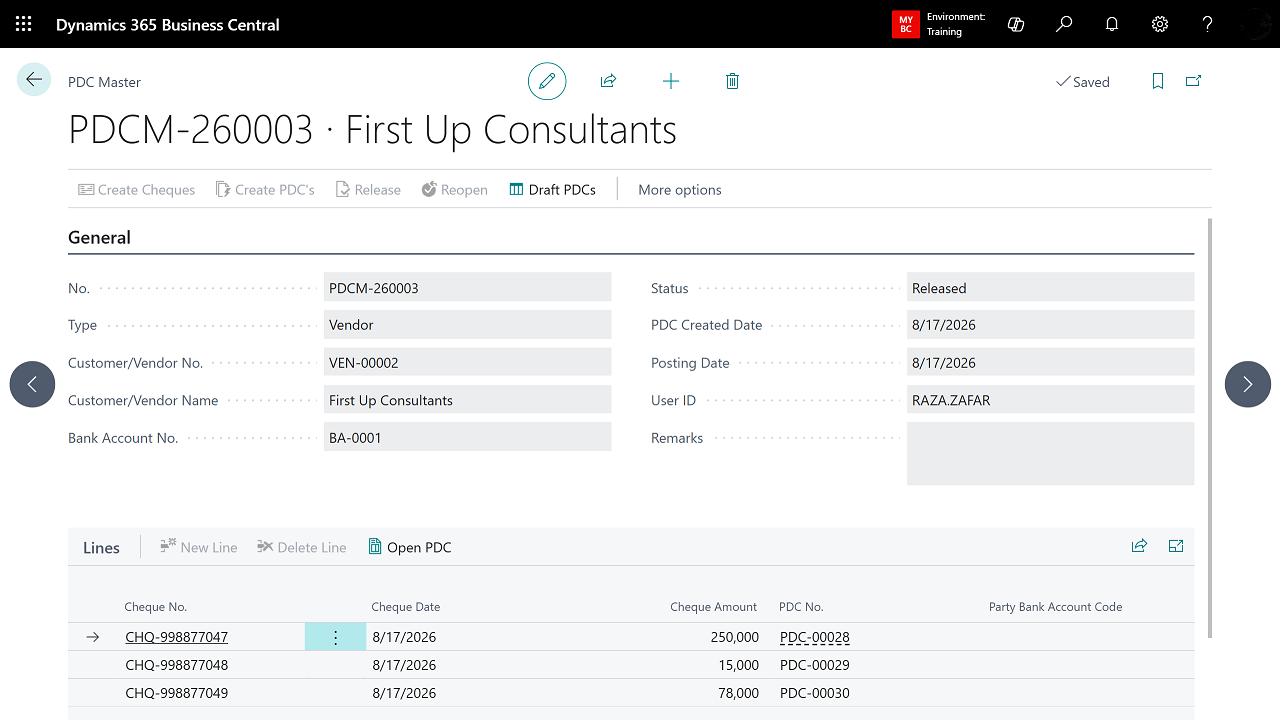This screenshot has height=720, width=1280.
Task: Click Create Cheques action
Action: point(137,189)
